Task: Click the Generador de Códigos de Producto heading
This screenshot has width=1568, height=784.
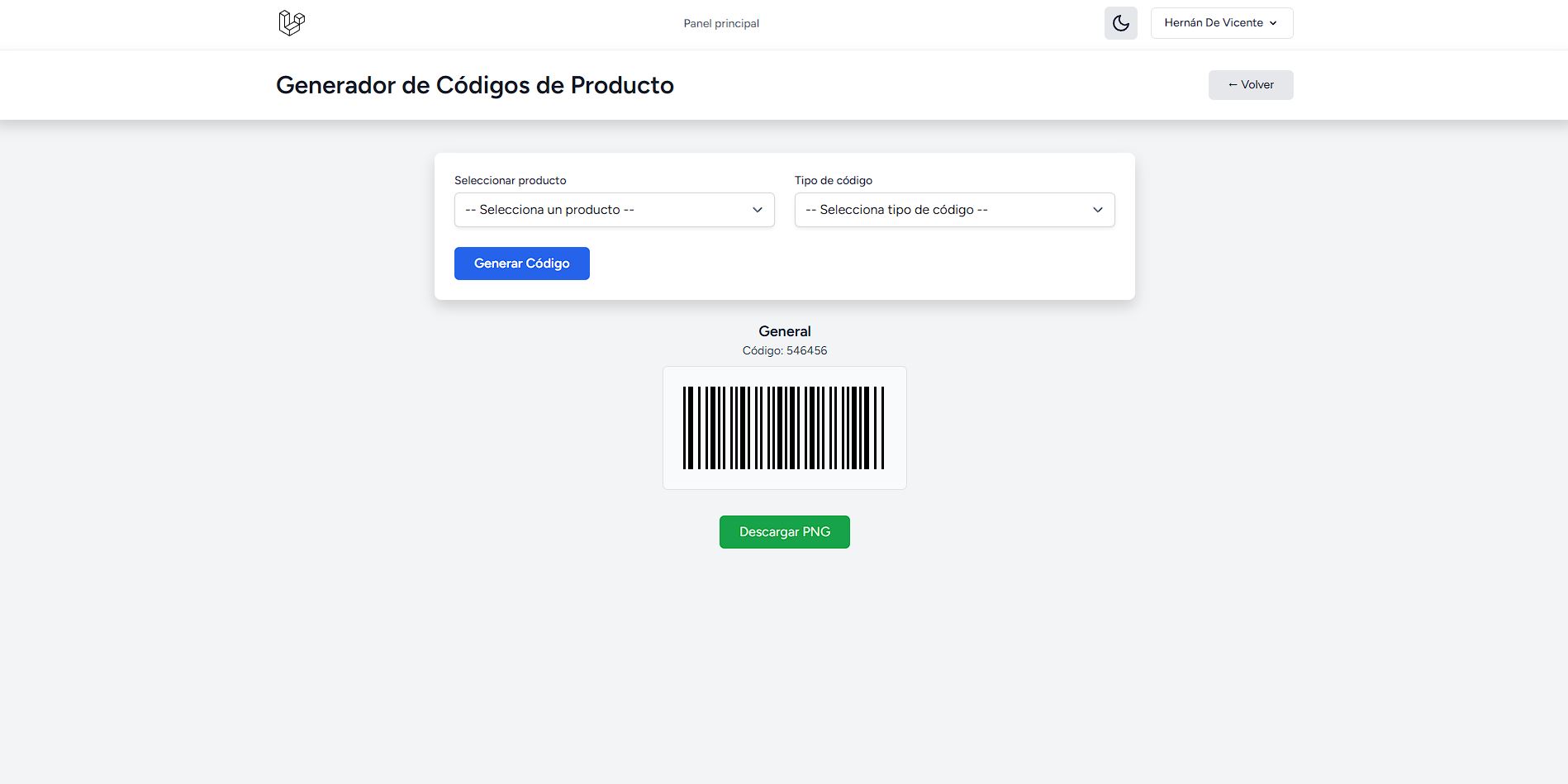Action: click(x=475, y=85)
